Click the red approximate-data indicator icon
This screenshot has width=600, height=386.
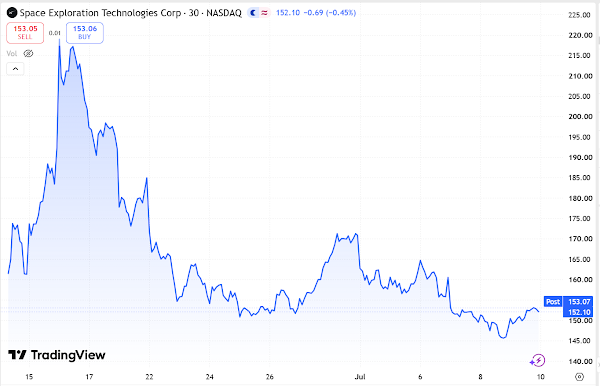click(x=264, y=13)
